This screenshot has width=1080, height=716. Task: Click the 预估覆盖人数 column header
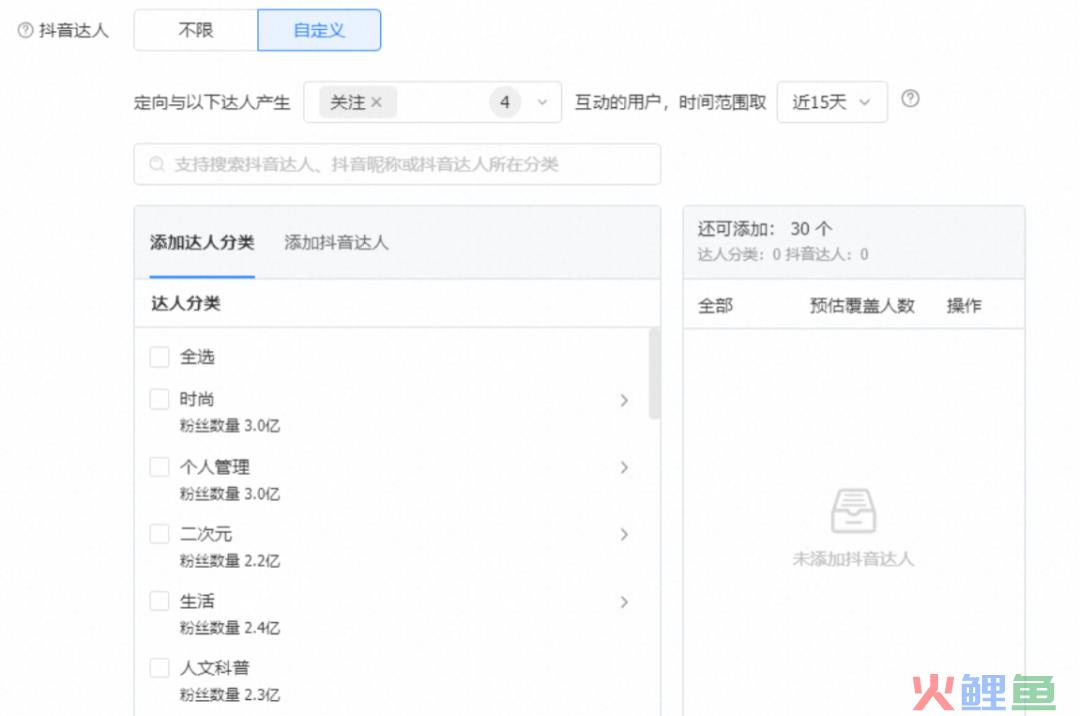click(862, 305)
